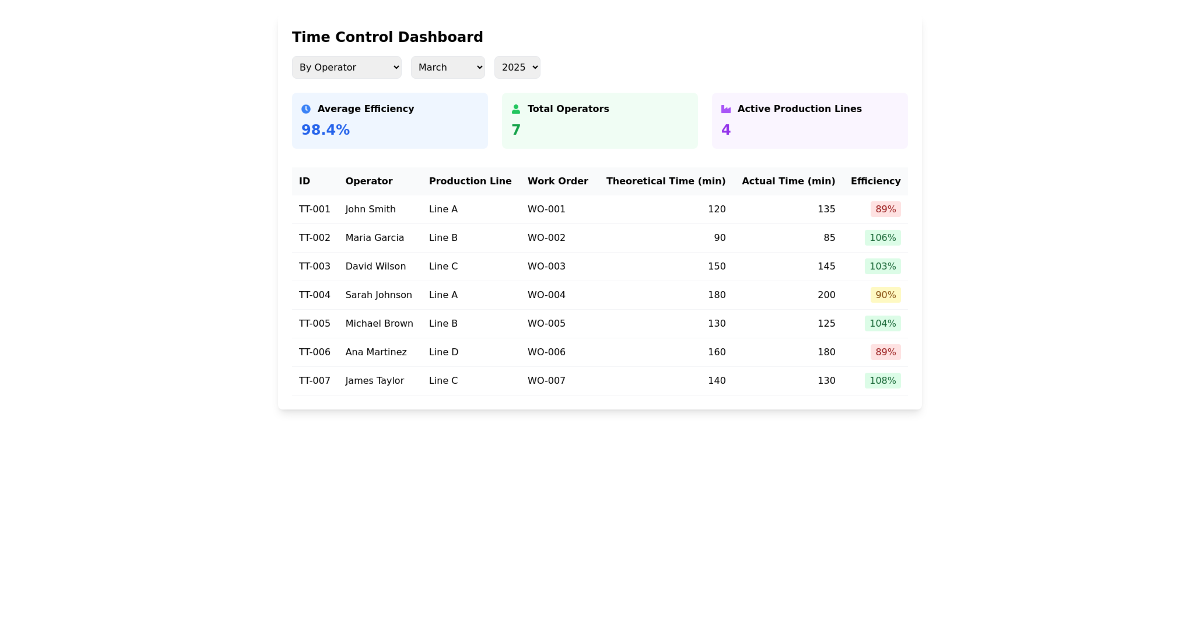1200x630 pixels.
Task: Click the operator icon on Total Operators card
Action: pyautogui.click(x=515, y=108)
